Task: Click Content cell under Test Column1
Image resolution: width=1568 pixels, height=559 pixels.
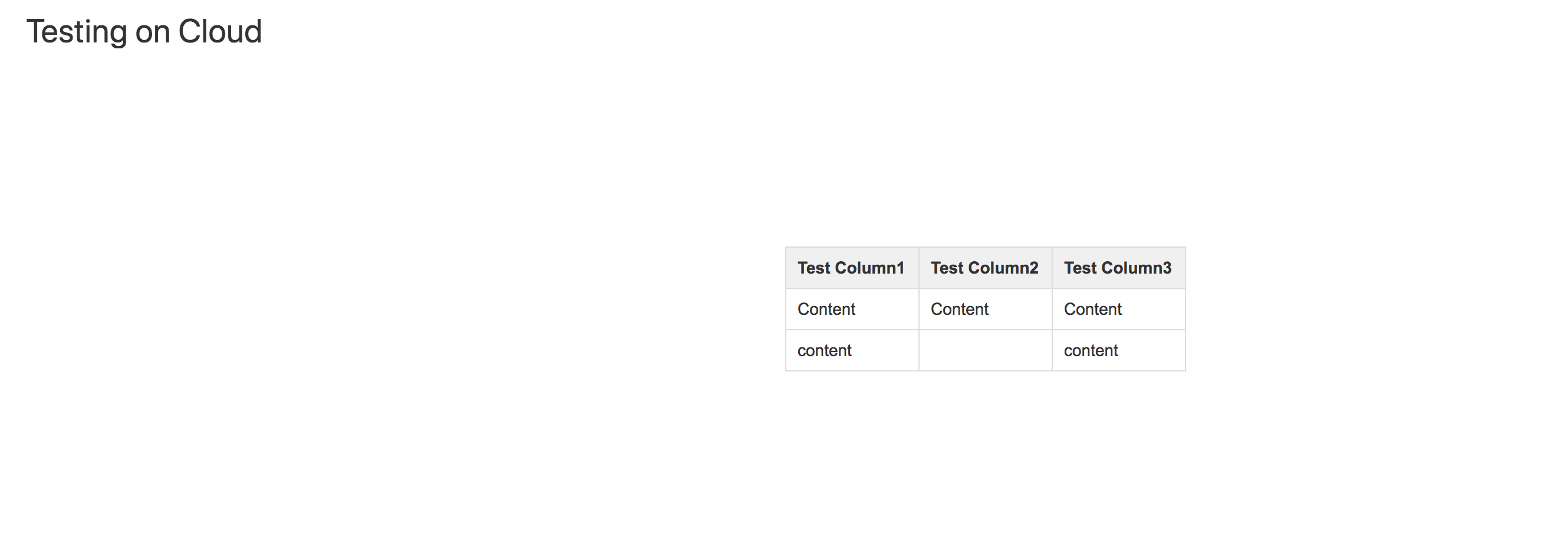Action: (x=852, y=310)
